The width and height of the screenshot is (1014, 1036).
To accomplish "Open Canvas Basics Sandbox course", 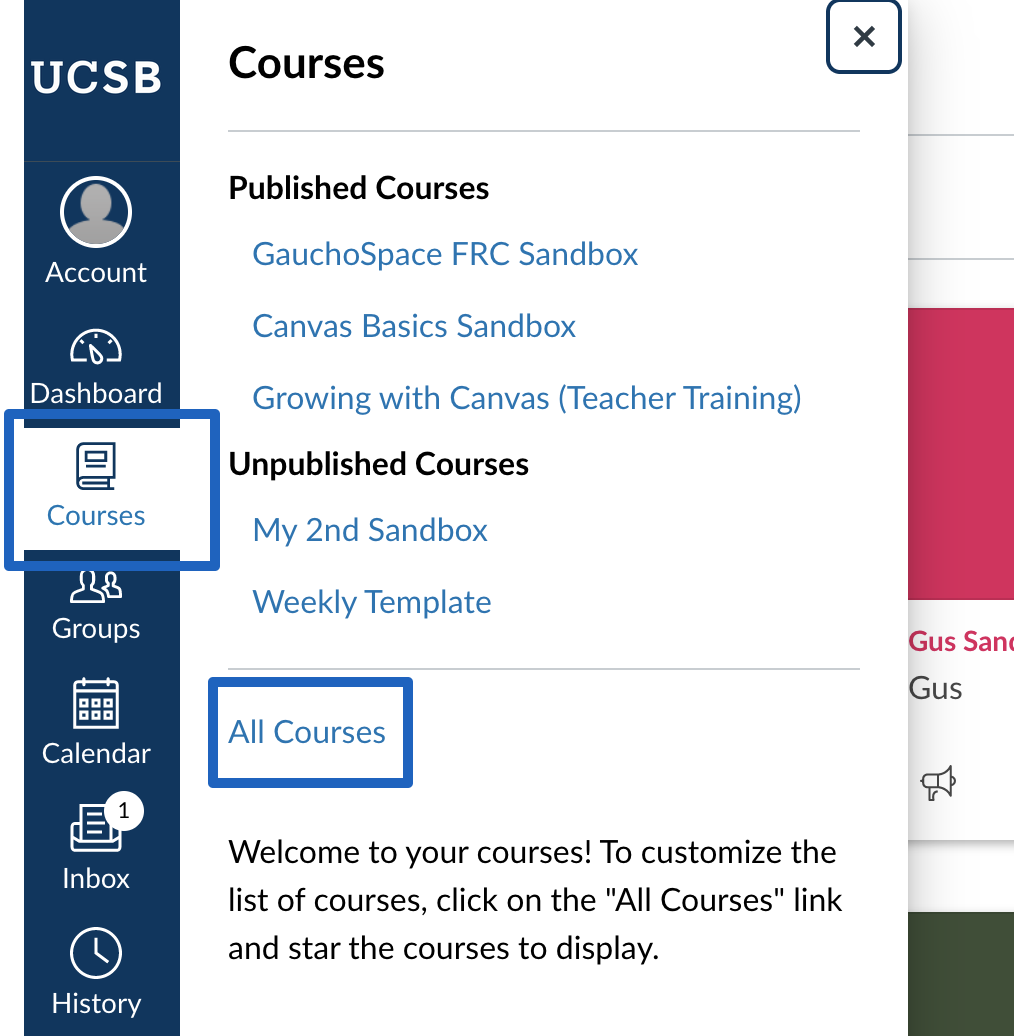I will click(414, 326).
